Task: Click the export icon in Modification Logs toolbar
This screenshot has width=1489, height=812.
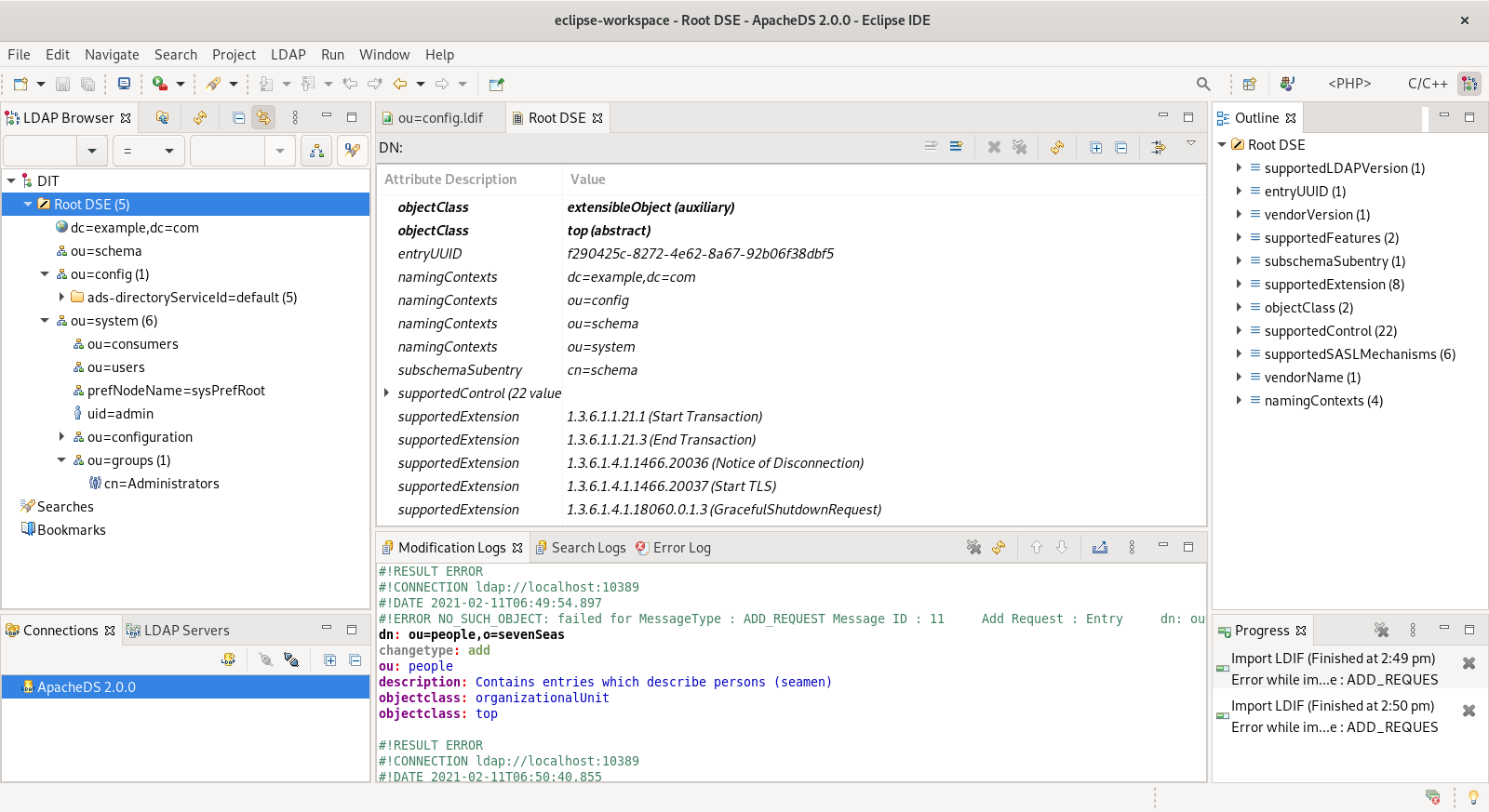Action: 1099,548
